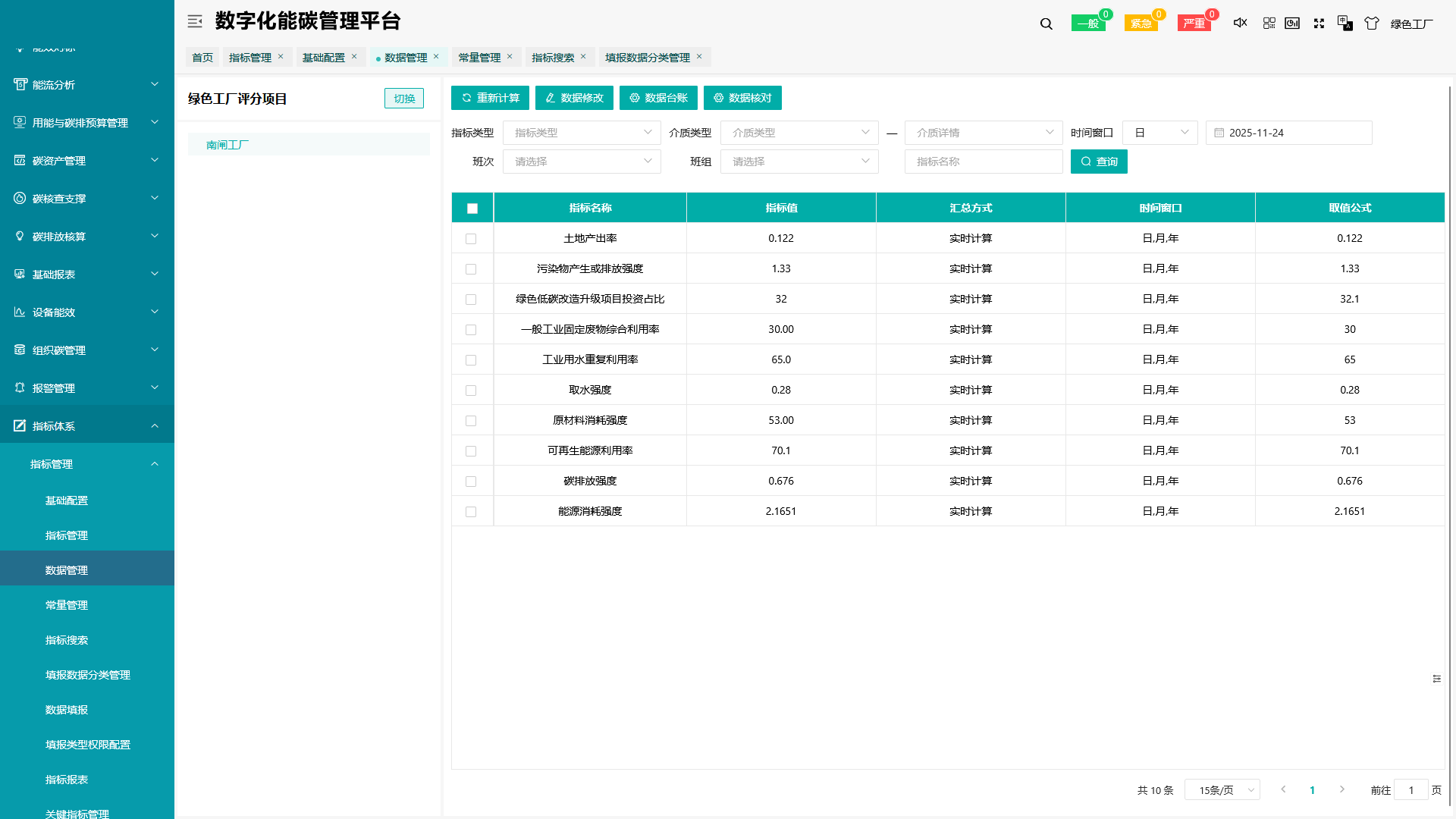The height and width of the screenshot is (819, 1456).
Task: Switch to the 常量管理 tab
Action: [x=481, y=57]
